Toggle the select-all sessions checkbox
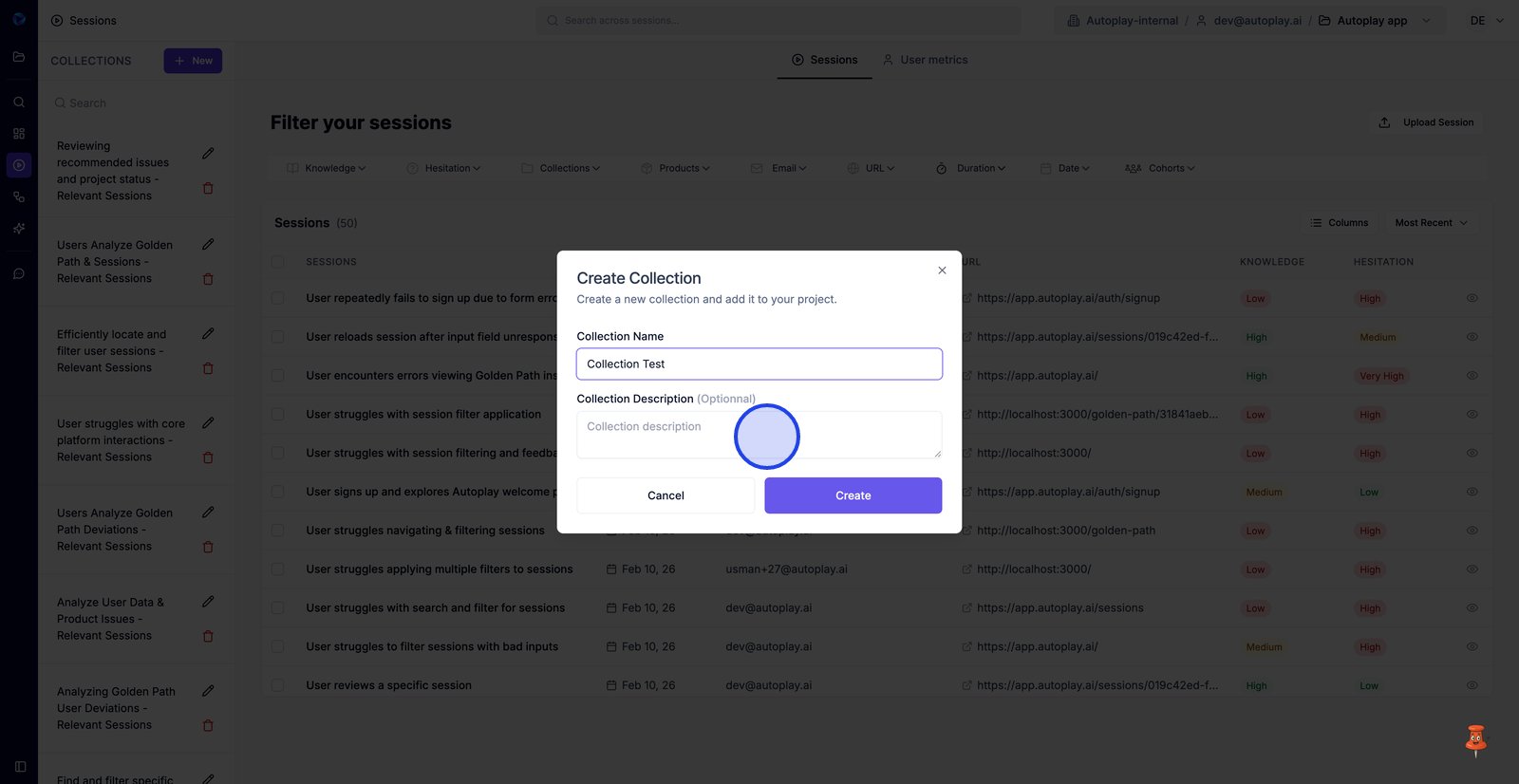This screenshot has height=784, width=1519. pyautogui.click(x=278, y=262)
